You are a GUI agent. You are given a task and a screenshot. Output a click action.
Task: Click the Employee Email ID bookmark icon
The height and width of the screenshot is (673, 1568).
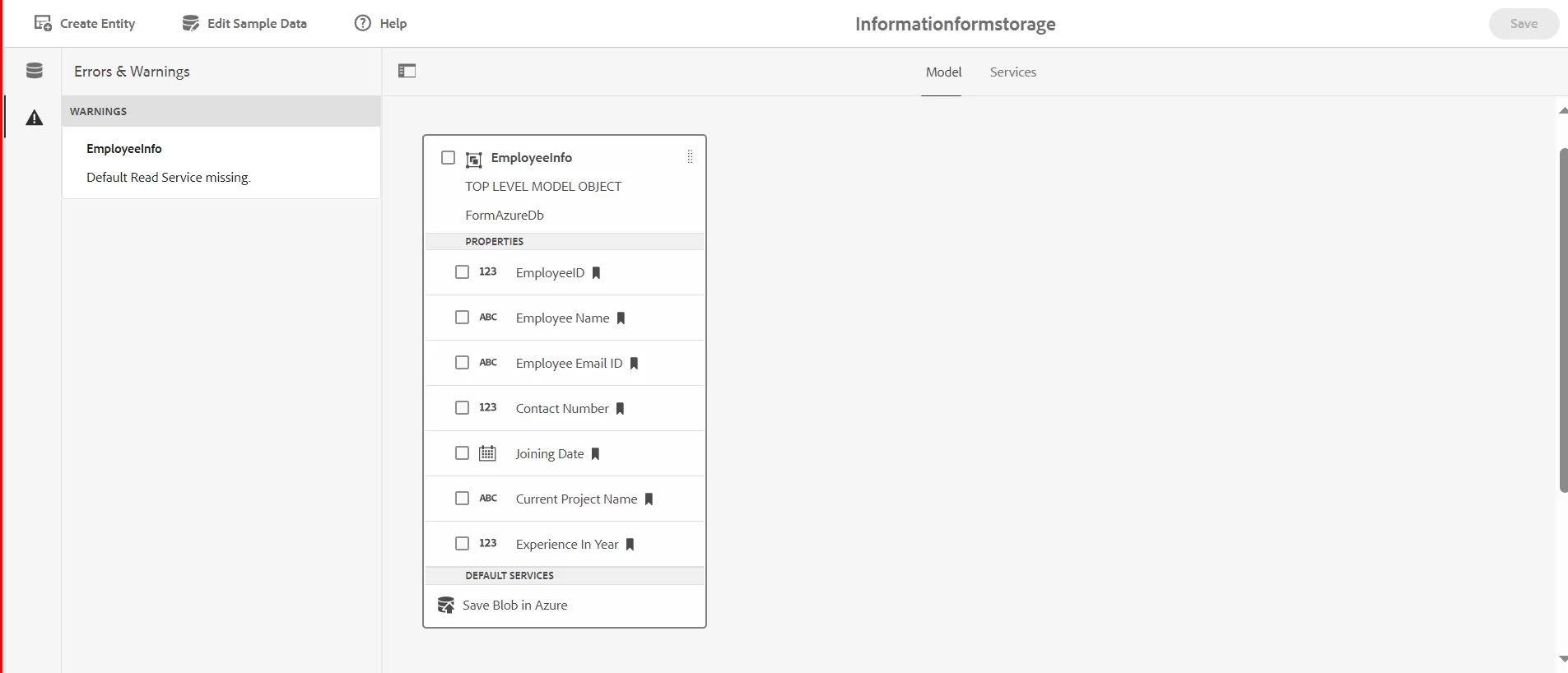point(635,363)
